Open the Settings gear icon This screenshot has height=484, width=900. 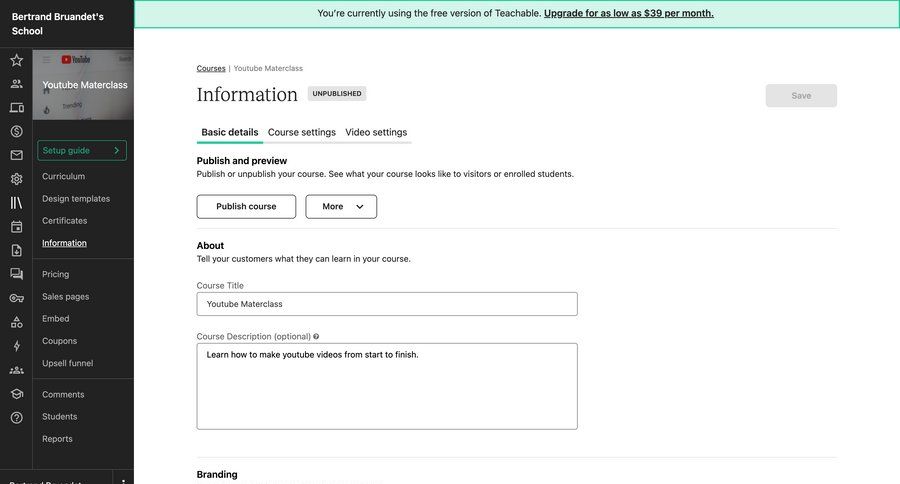click(17, 179)
